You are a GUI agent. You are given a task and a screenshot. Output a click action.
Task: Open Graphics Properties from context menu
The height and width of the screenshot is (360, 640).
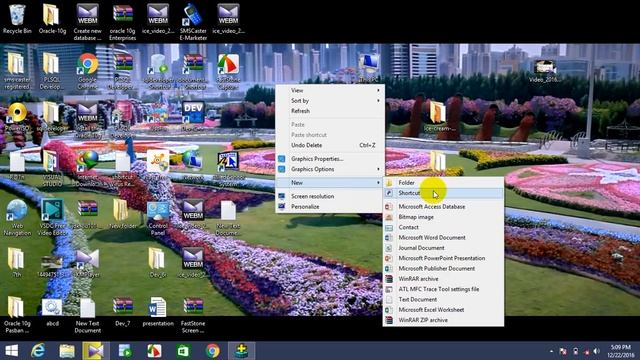[x=330, y=159]
